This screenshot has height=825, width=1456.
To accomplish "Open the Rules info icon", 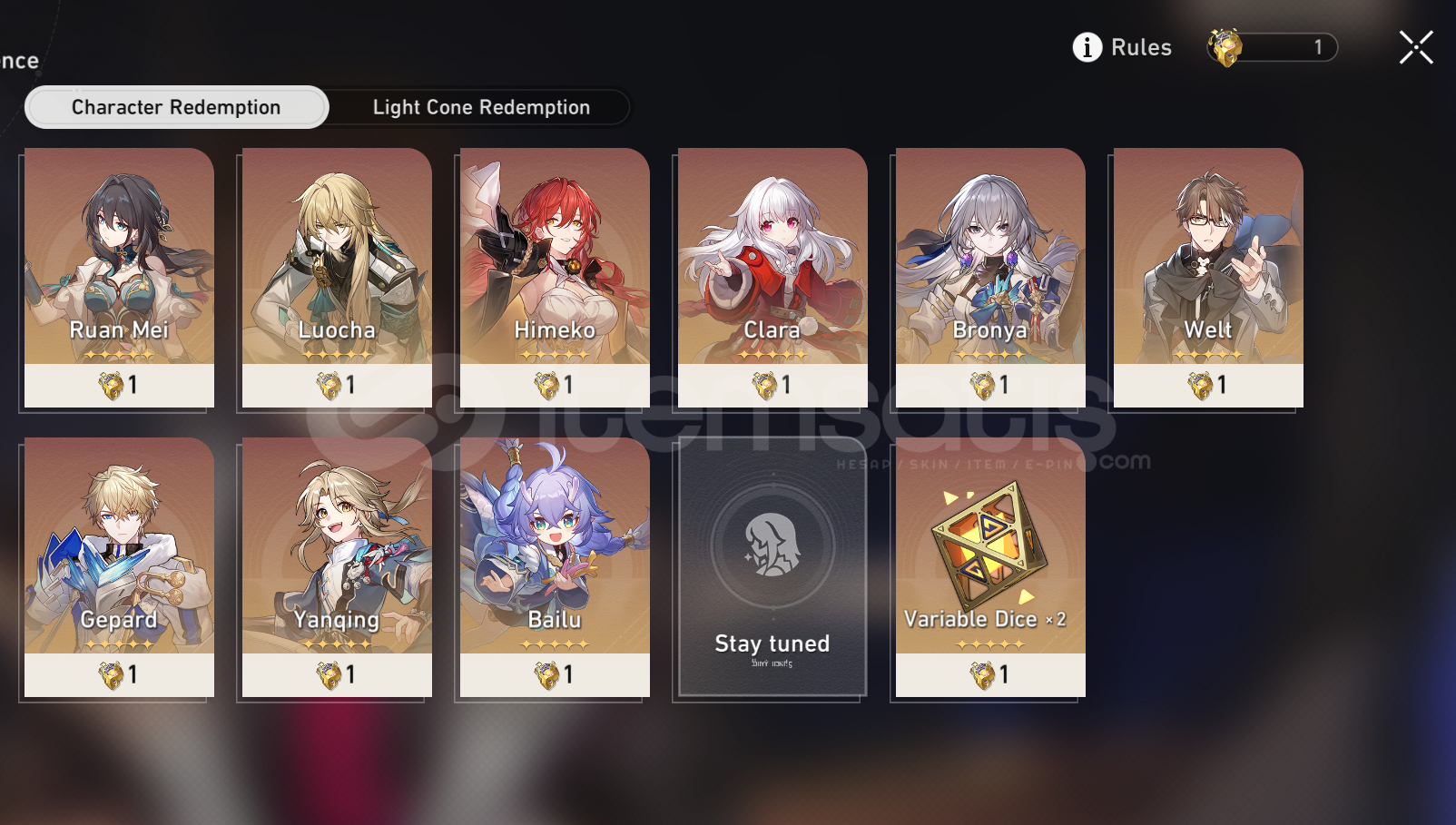I will 1087,47.
